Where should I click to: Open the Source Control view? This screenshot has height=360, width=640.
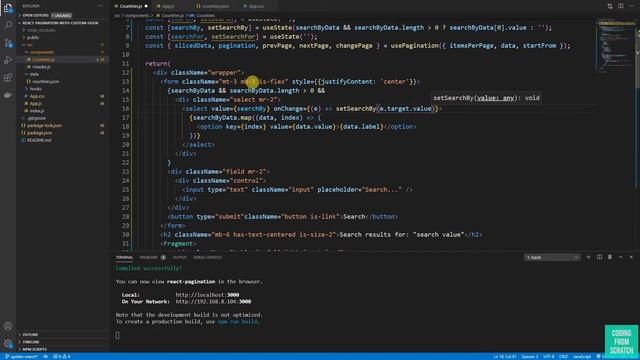tap(8, 42)
